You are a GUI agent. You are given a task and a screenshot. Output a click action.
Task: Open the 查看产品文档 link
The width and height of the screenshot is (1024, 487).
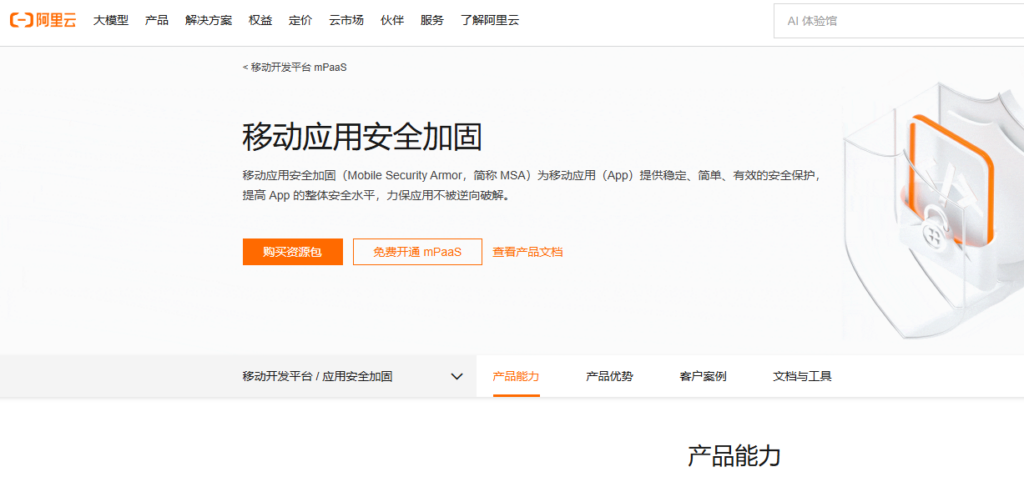tap(528, 252)
